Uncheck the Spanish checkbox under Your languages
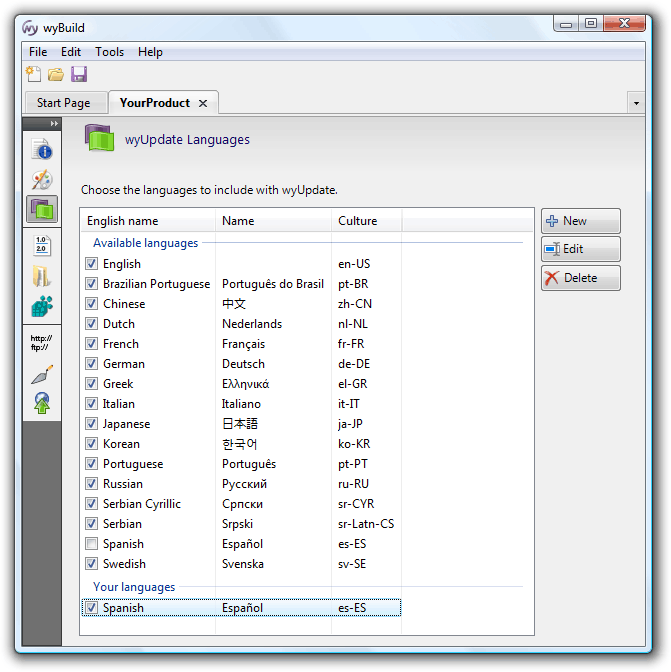 (x=91, y=607)
